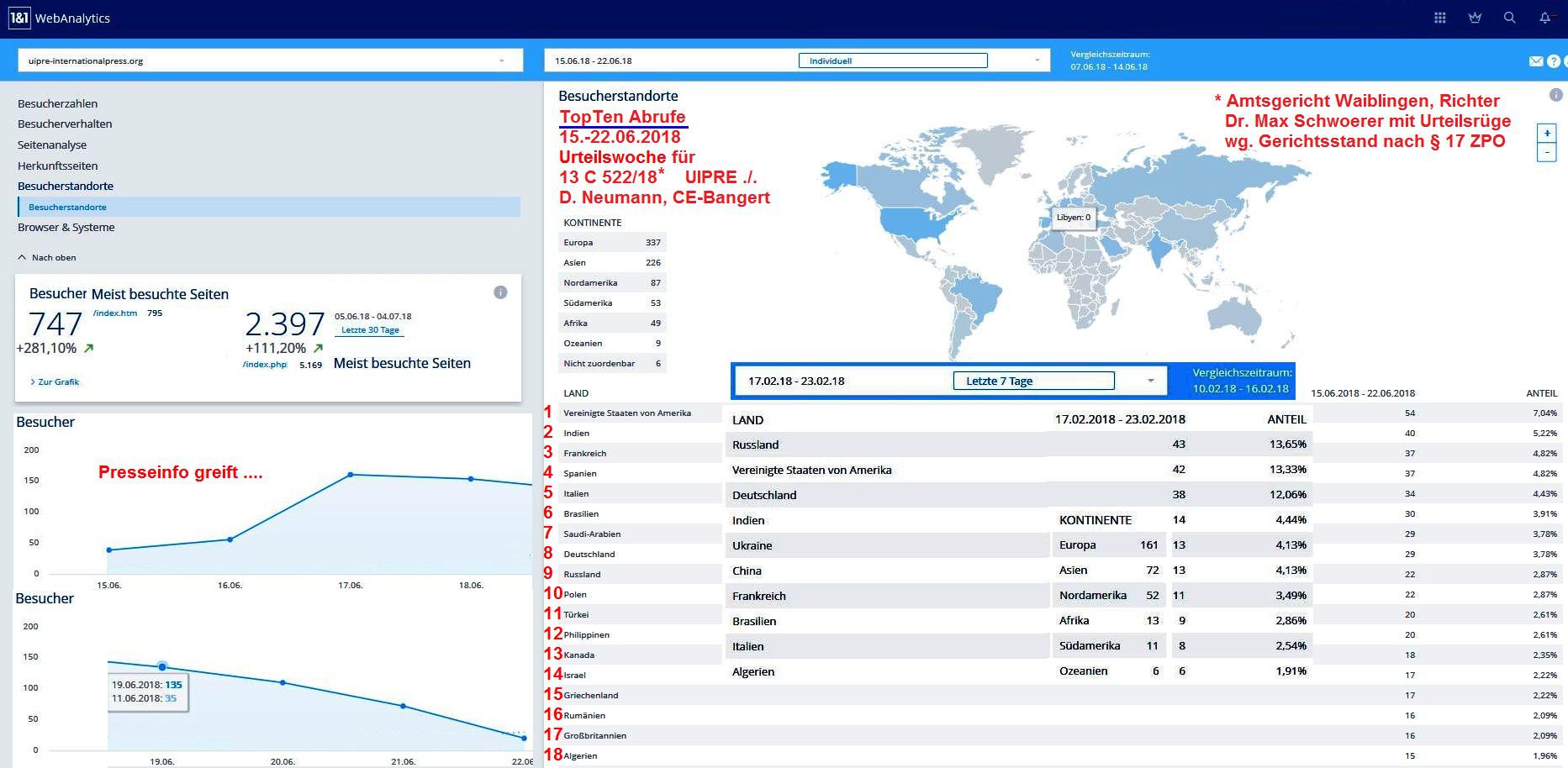1568x768 pixels.
Task: Open the date range dropdown arrow
Action: click(x=1037, y=60)
